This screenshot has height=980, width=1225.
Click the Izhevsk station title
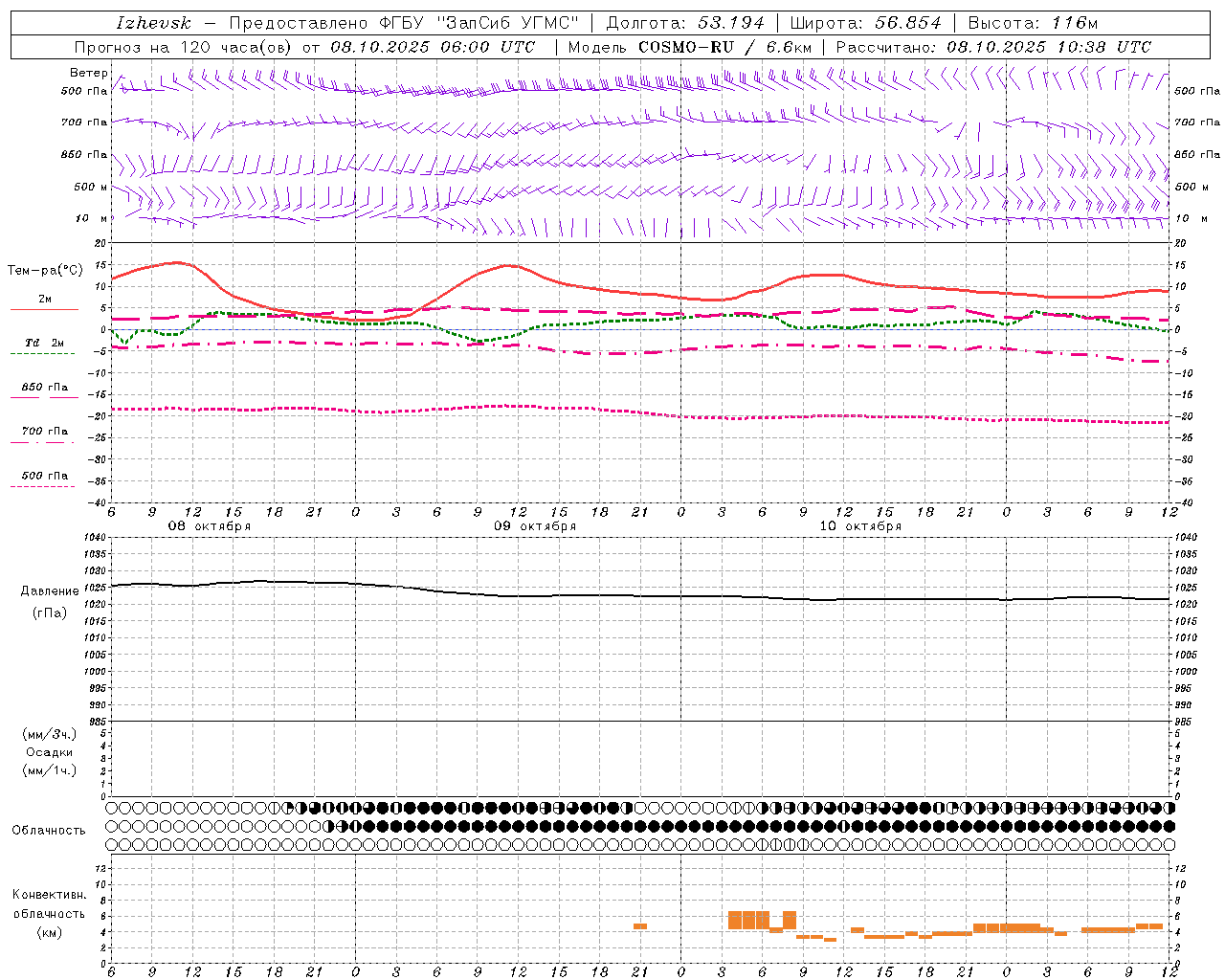click(153, 23)
